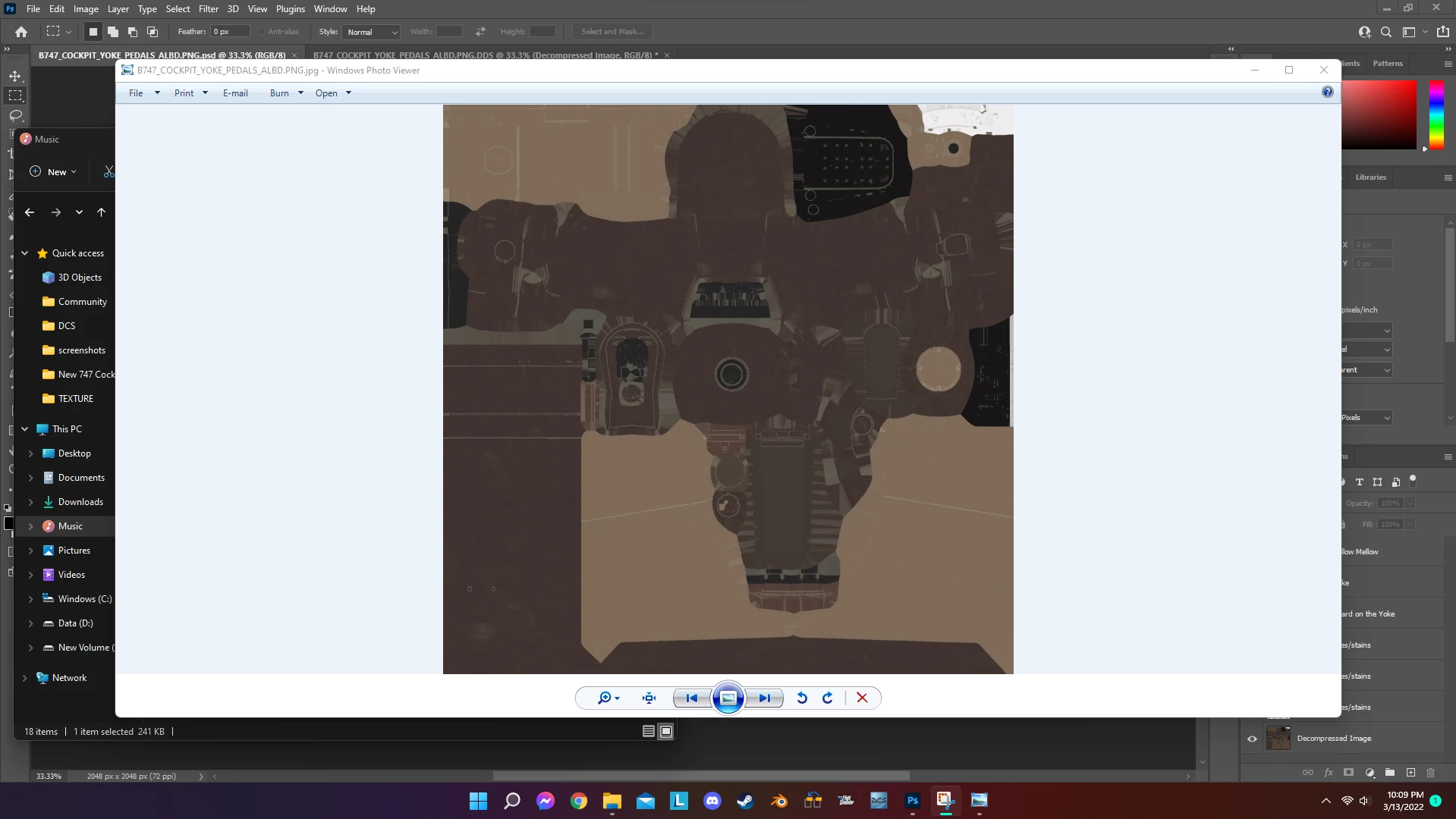The width and height of the screenshot is (1456, 819).
Task: Toggle layer filtering switch on
Action: [x=1413, y=480]
